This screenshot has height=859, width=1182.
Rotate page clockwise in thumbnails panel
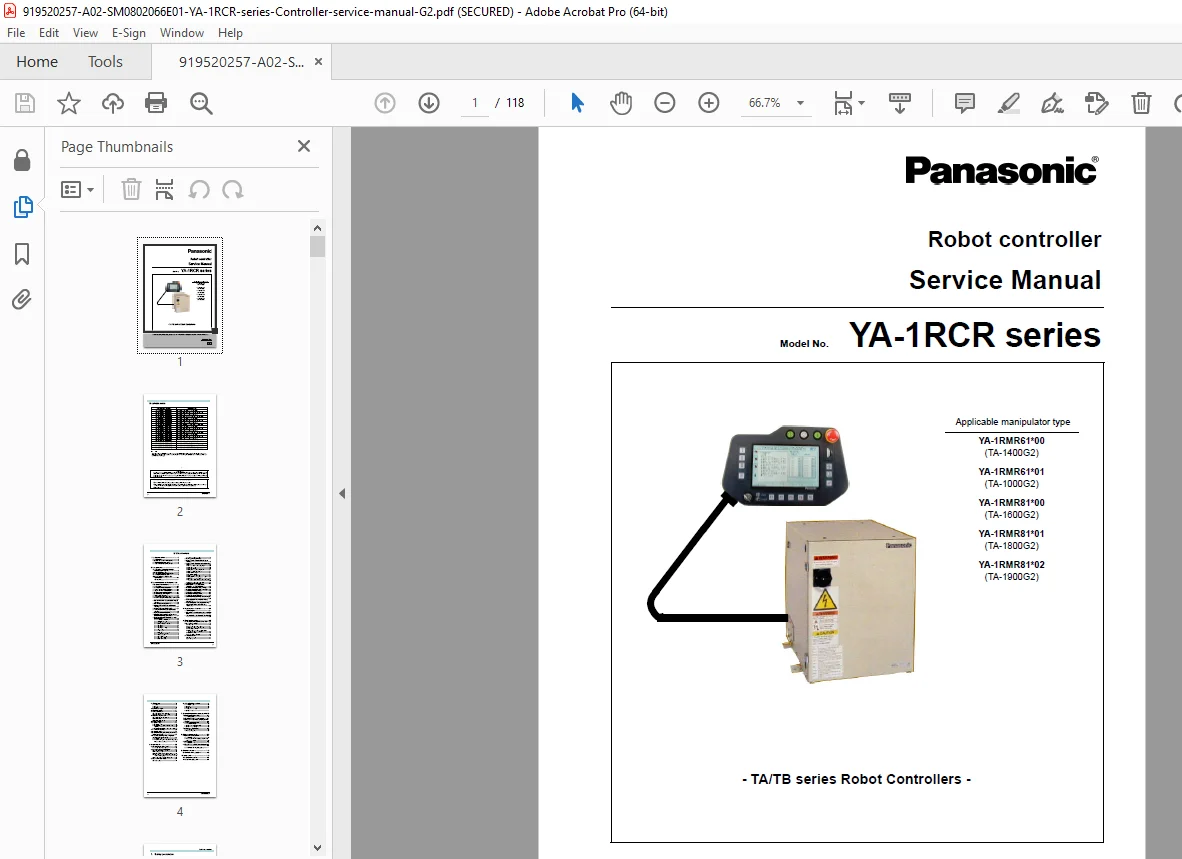tap(233, 189)
